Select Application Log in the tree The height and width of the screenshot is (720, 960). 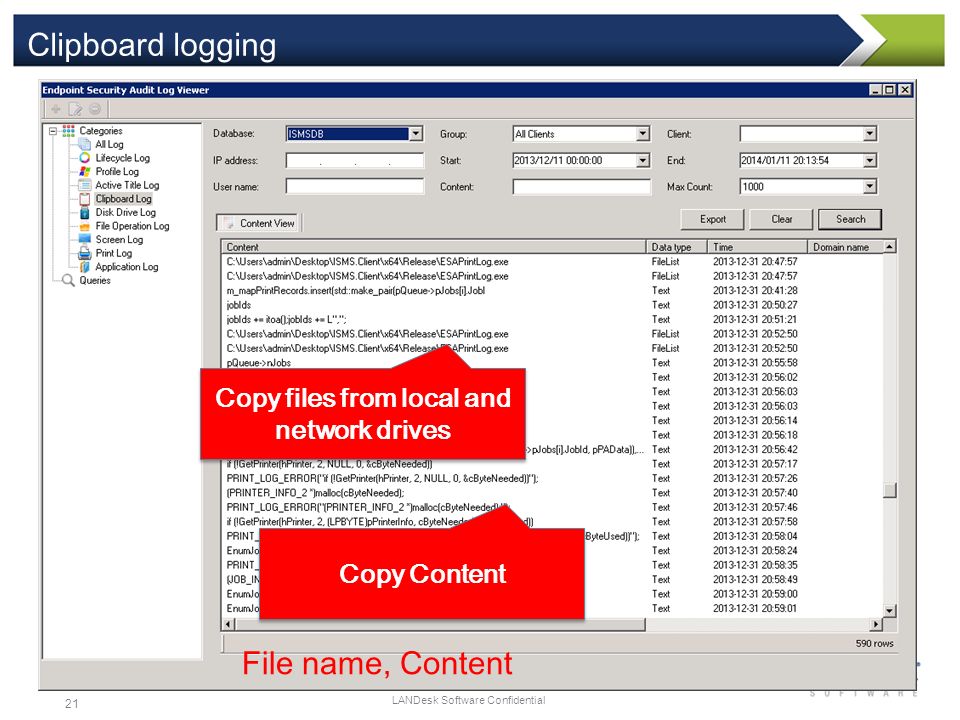click(x=127, y=267)
